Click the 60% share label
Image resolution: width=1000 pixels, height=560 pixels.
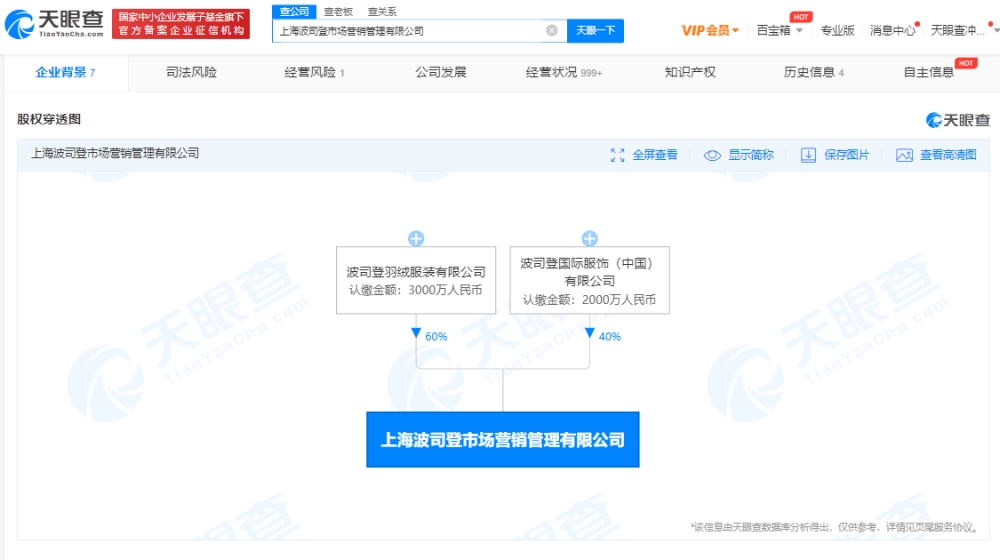tap(436, 336)
